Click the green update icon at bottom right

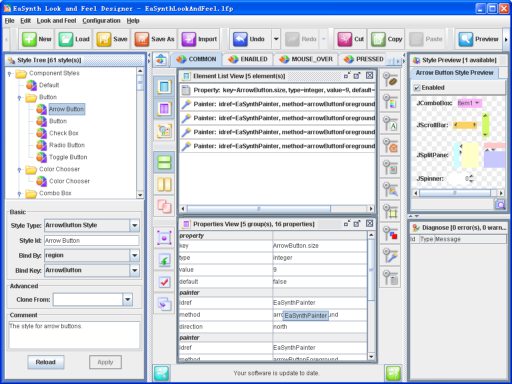tap(393, 373)
